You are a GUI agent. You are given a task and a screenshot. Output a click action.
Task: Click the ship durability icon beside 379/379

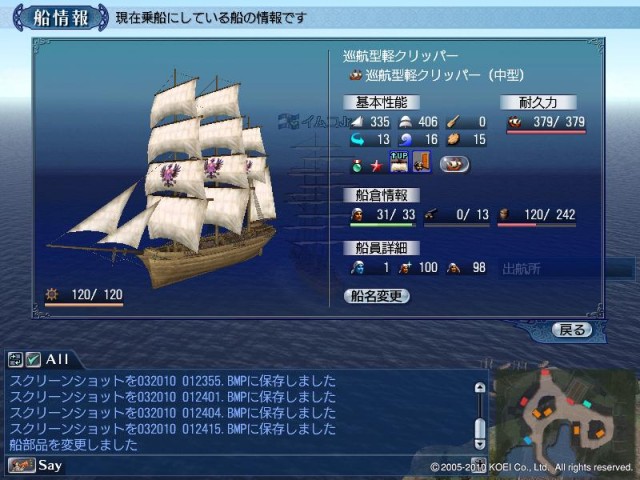514,121
